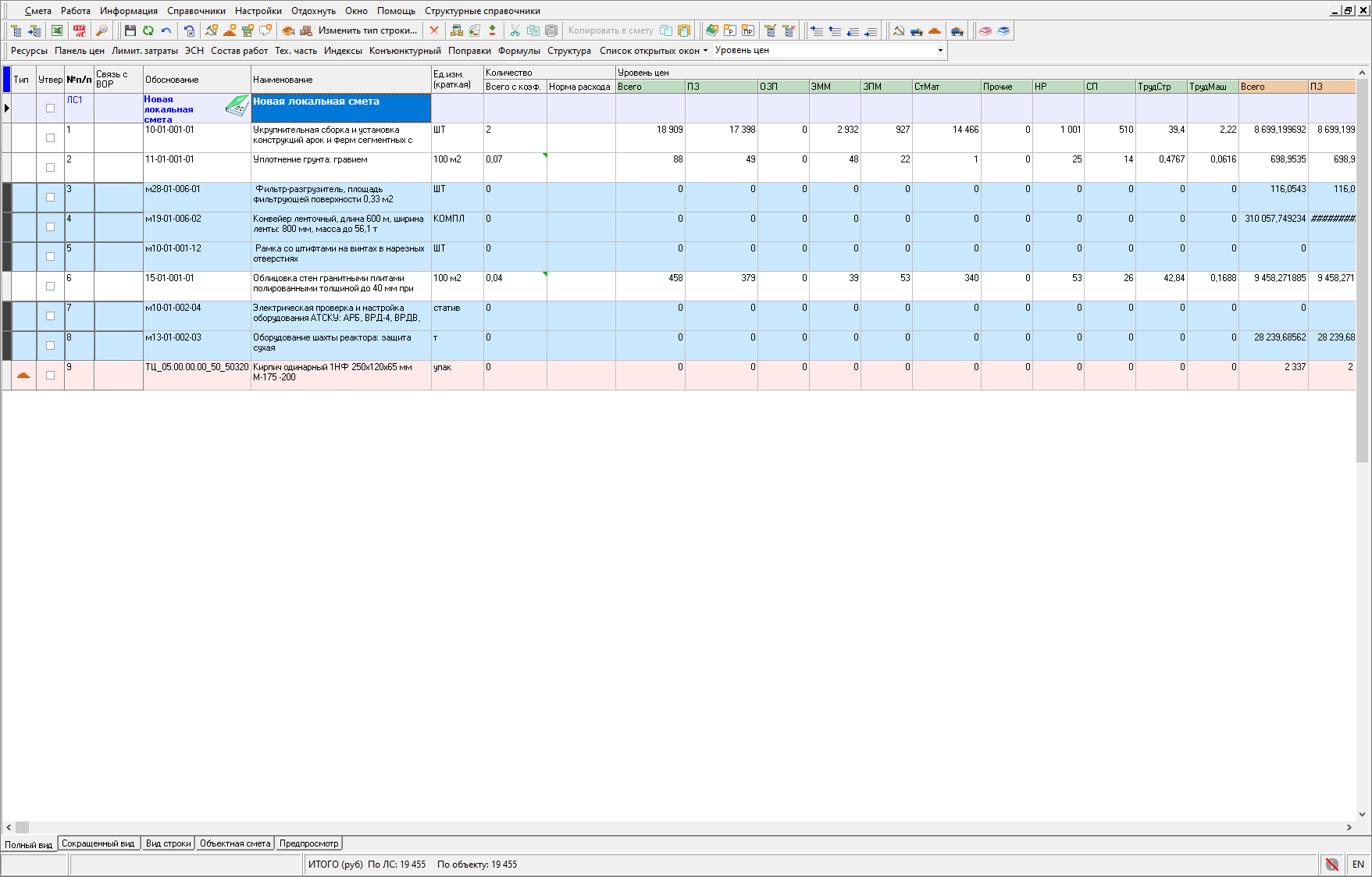Export estimate to Excel via toolbar icon

point(57,30)
